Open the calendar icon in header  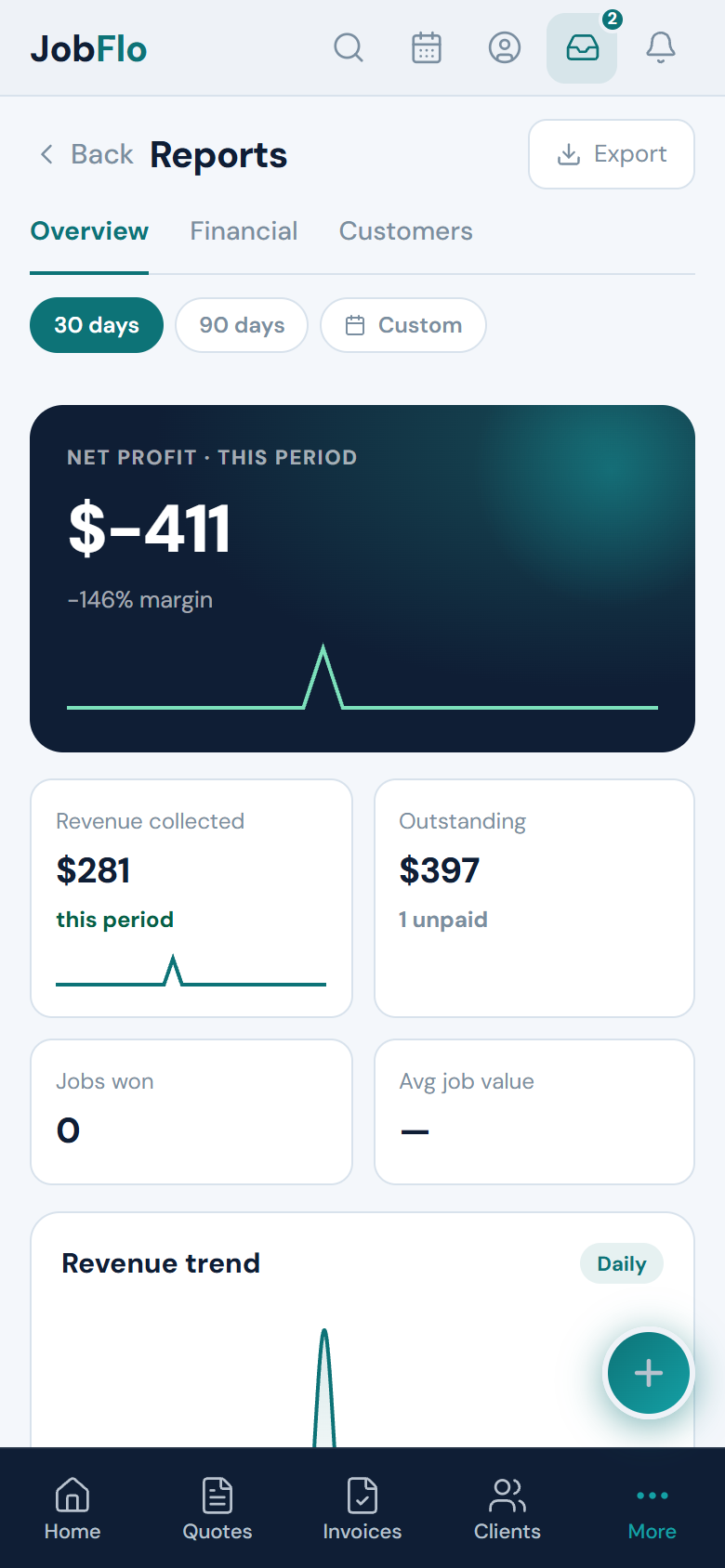coord(427,47)
